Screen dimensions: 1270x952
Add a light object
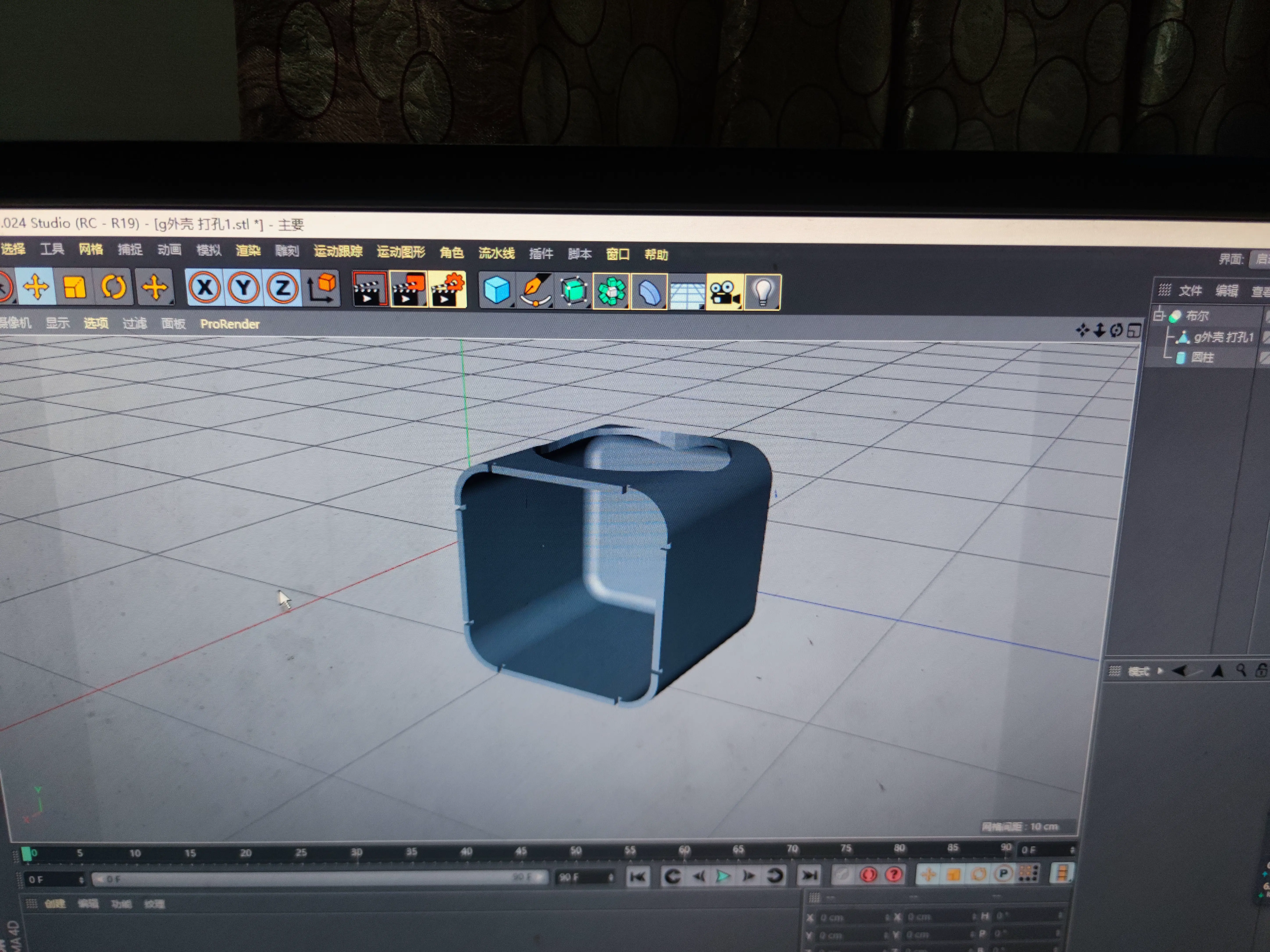762,293
